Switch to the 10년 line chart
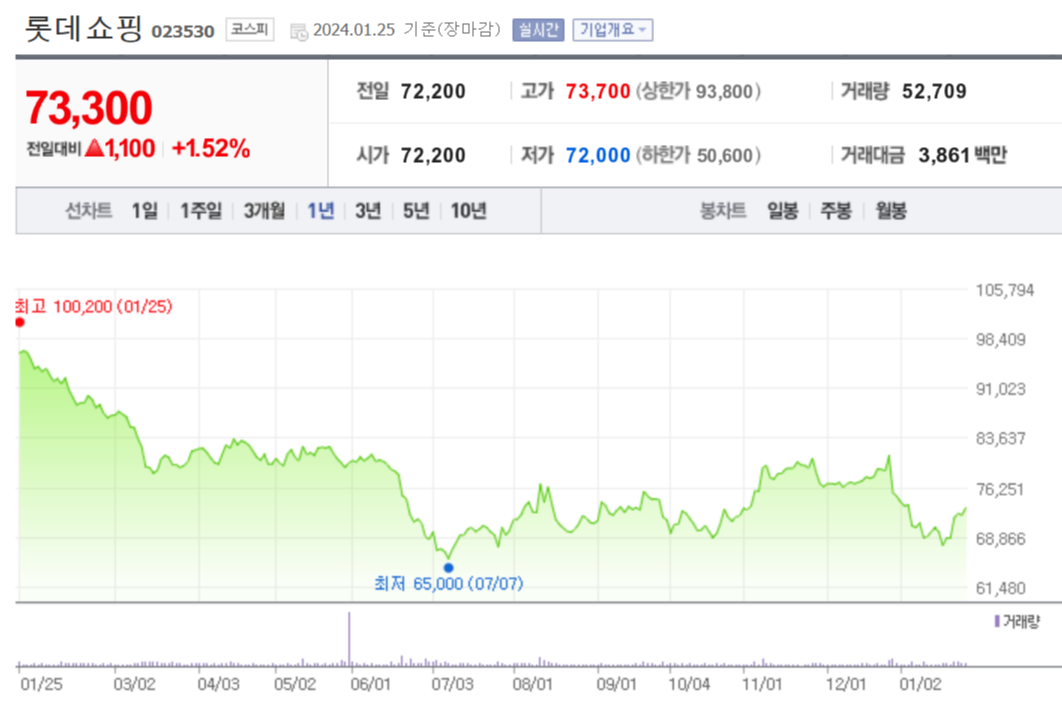The image size is (1062, 723). [469, 211]
